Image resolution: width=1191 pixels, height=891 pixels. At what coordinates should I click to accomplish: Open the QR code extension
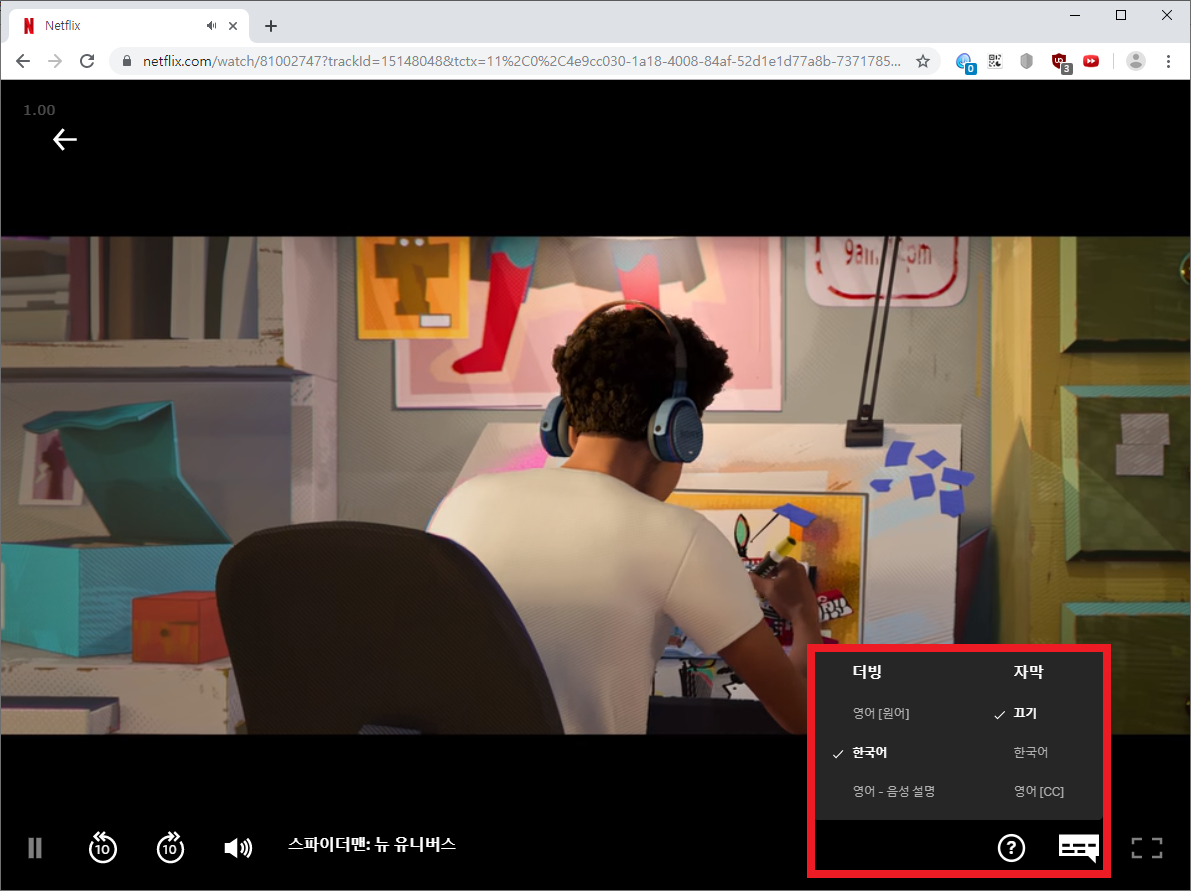point(995,61)
